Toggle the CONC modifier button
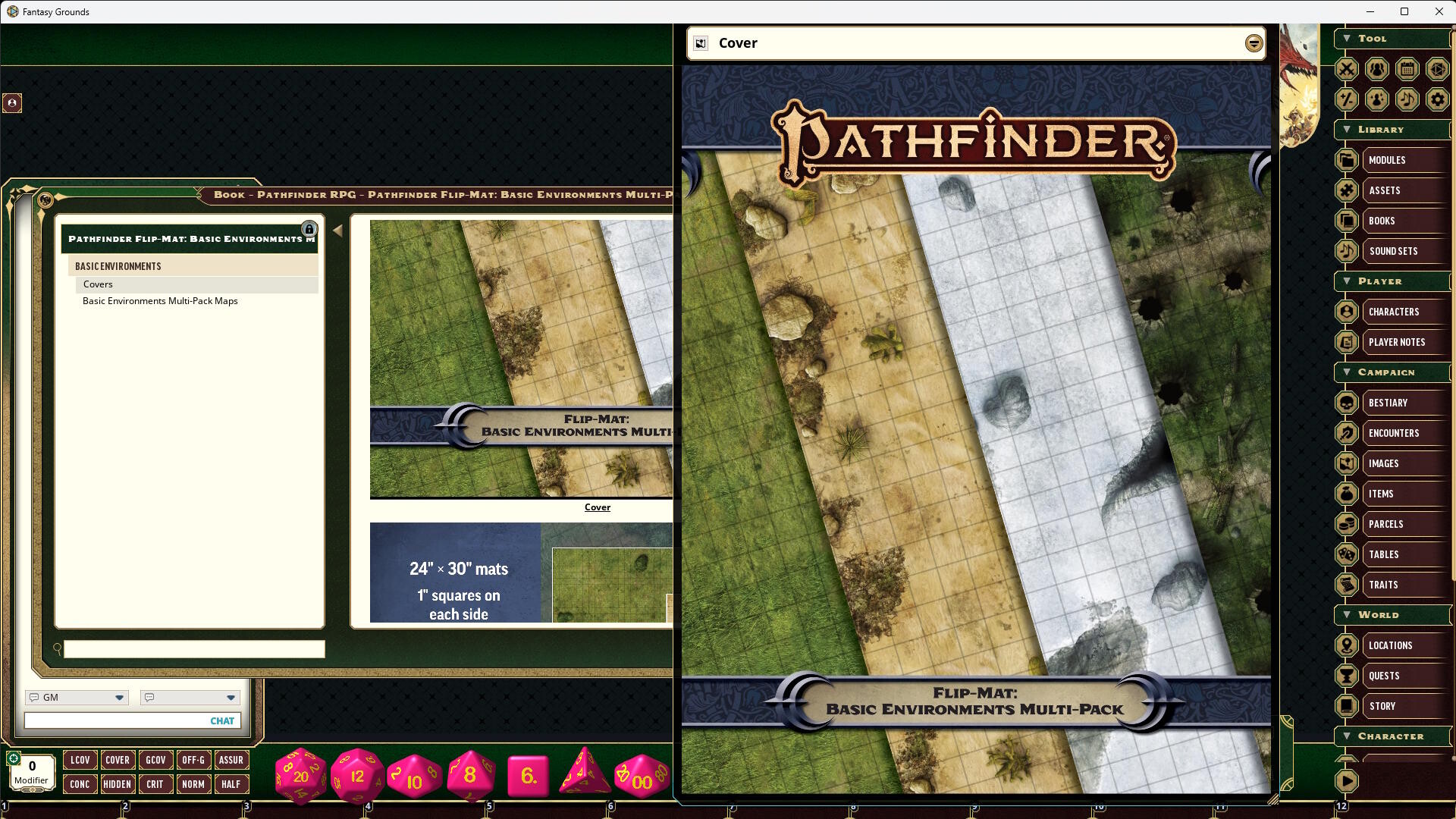The width and height of the screenshot is (1456, 819). click(x=80, y=784)
